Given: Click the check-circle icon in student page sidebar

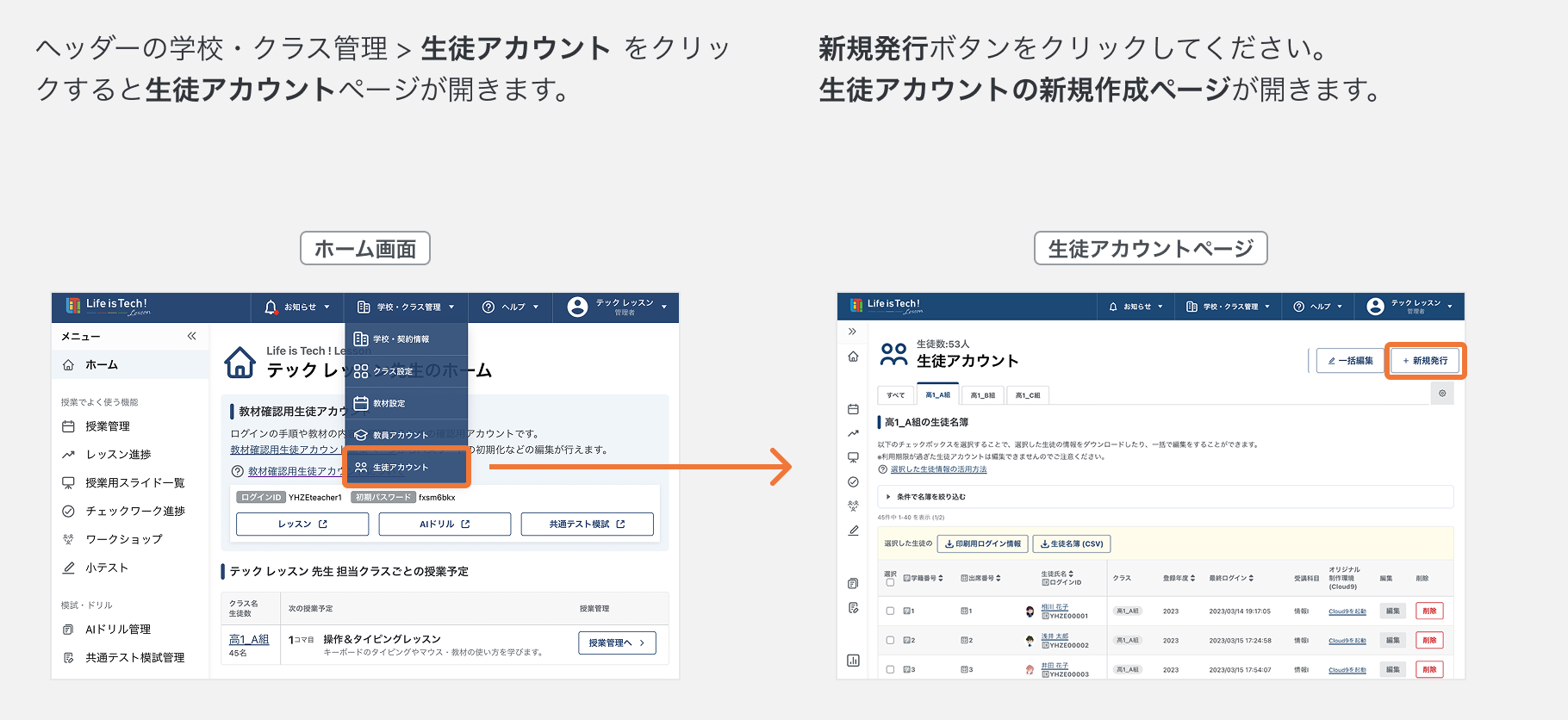Looking at the screenshot, I should tap(853, 482).
